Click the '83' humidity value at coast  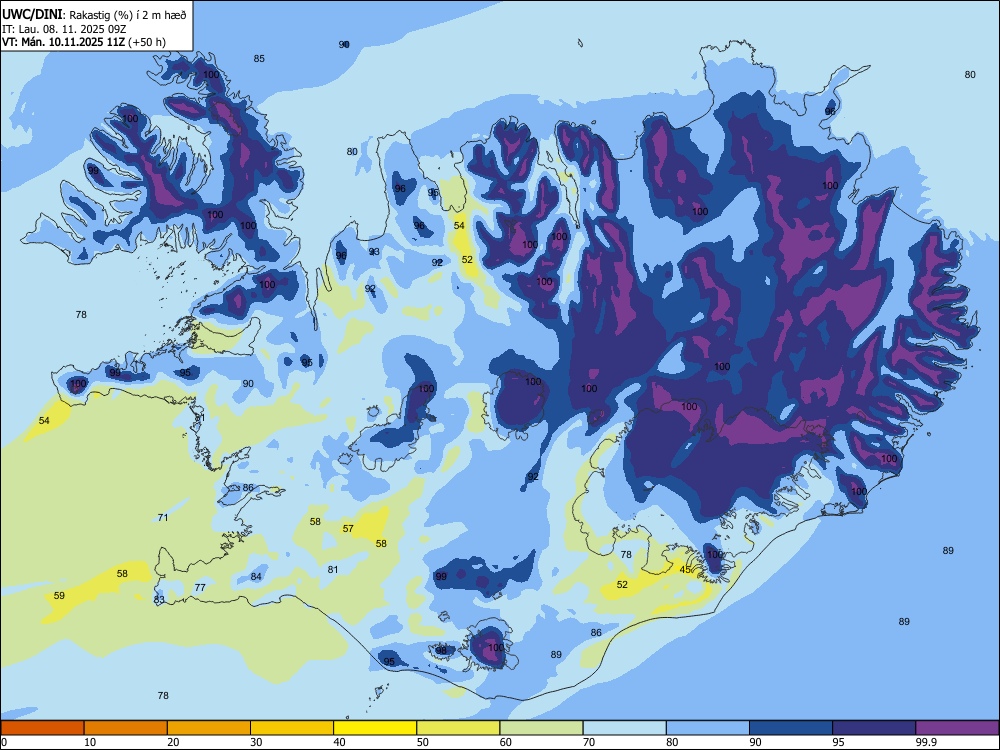[159, 599]
